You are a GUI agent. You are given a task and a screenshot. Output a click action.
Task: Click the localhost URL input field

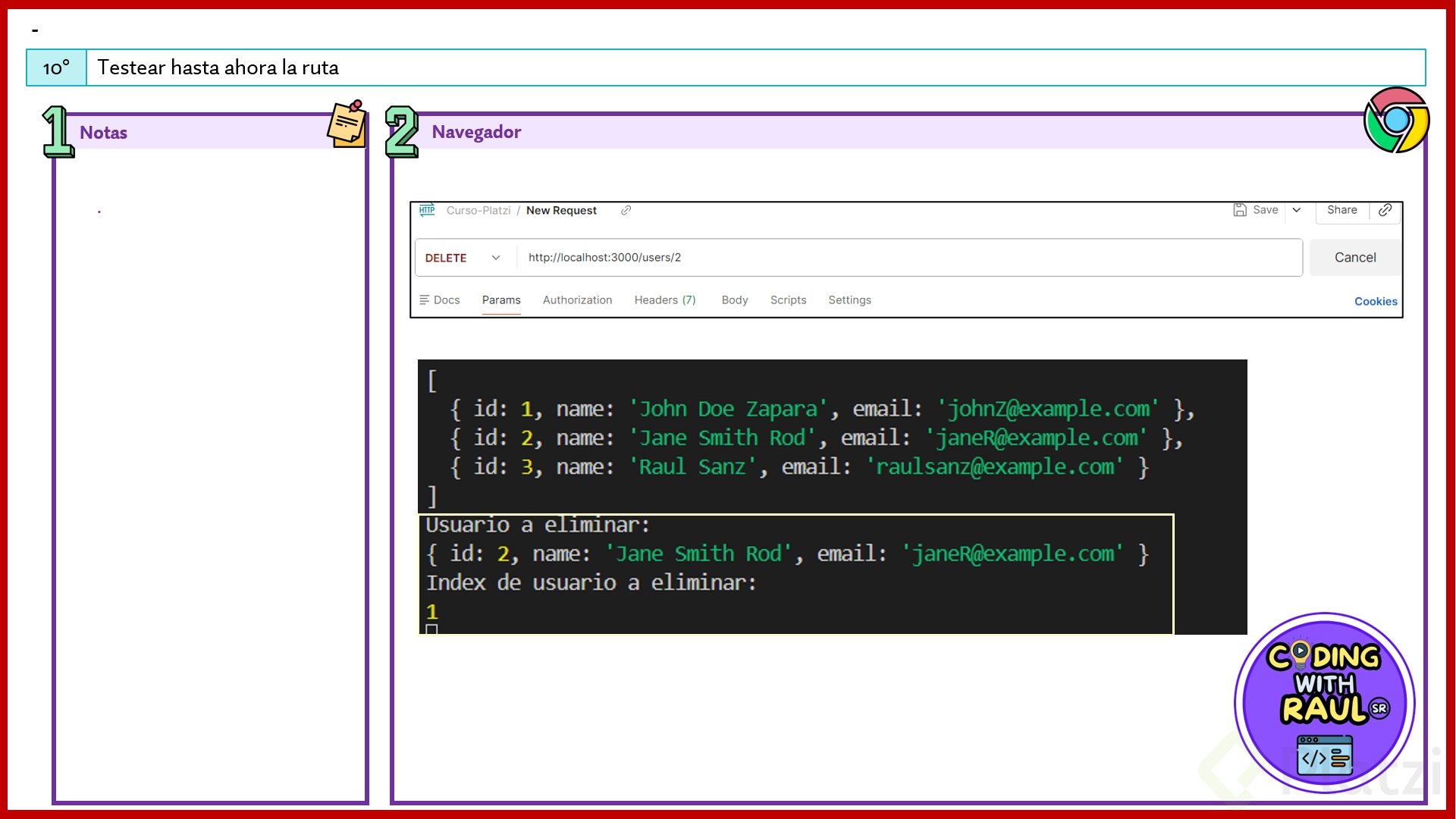pyautogui.click(x=910, y=258)
